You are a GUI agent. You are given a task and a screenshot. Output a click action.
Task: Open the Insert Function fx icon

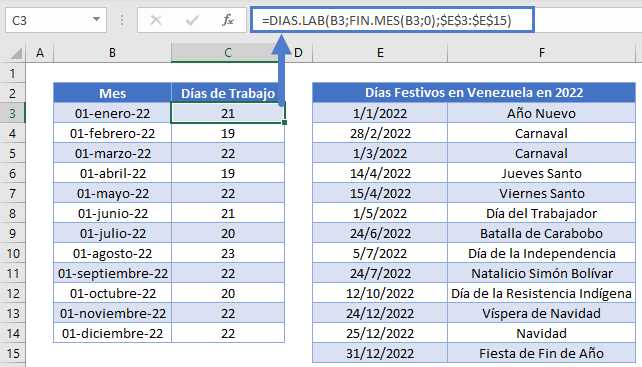[228, 20]
